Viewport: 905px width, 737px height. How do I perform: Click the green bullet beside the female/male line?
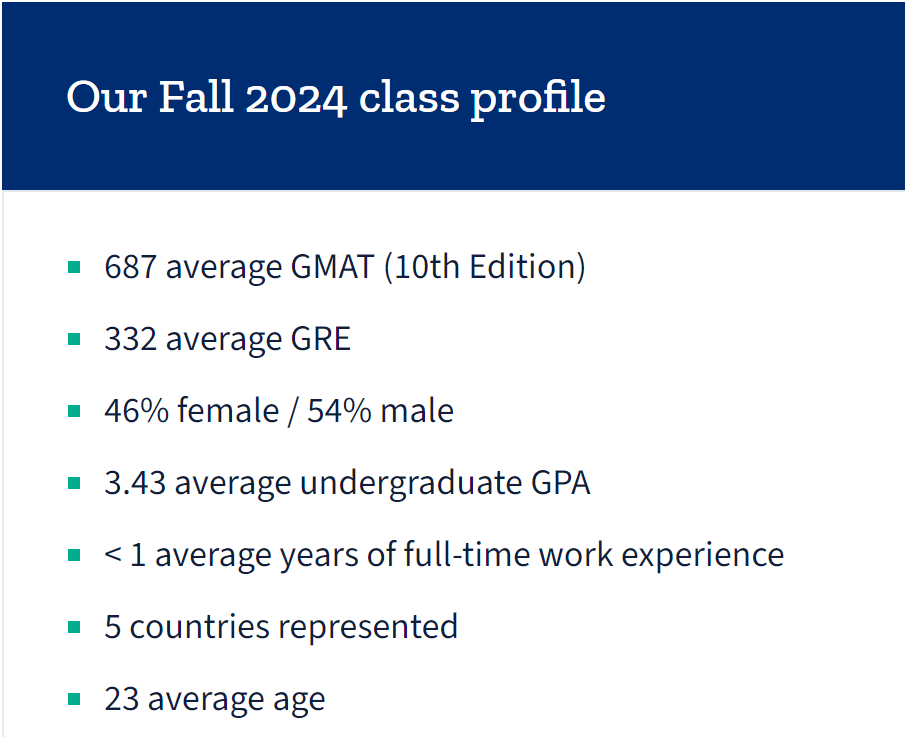pyautogui.click(x=74, y=411)
